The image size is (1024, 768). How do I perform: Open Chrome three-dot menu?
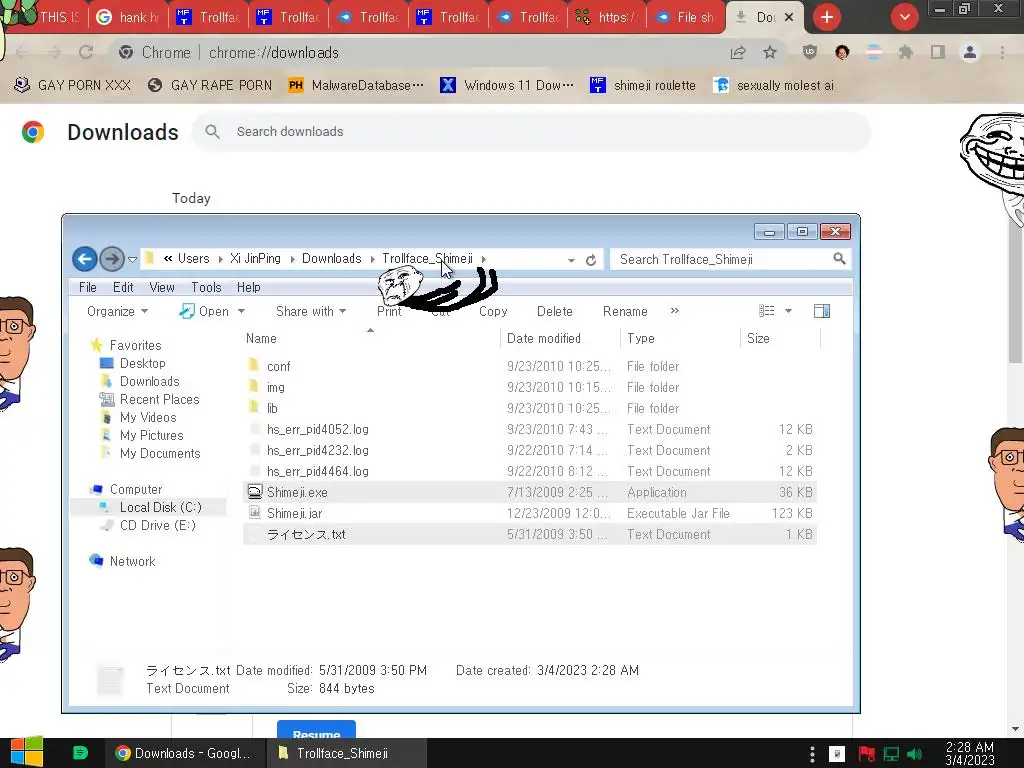pos(1002,52)
